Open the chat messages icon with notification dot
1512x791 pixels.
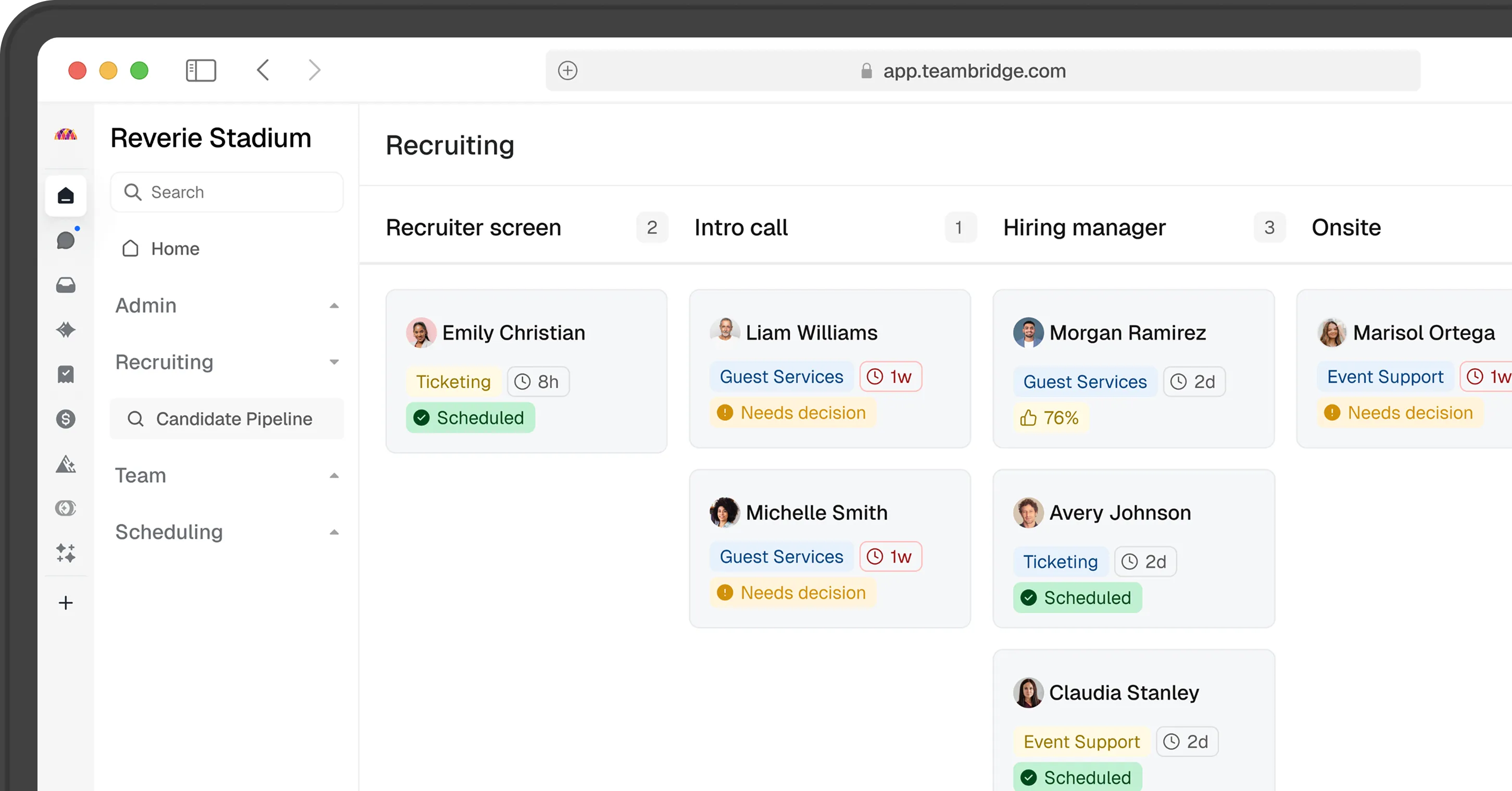click(66, 240)
